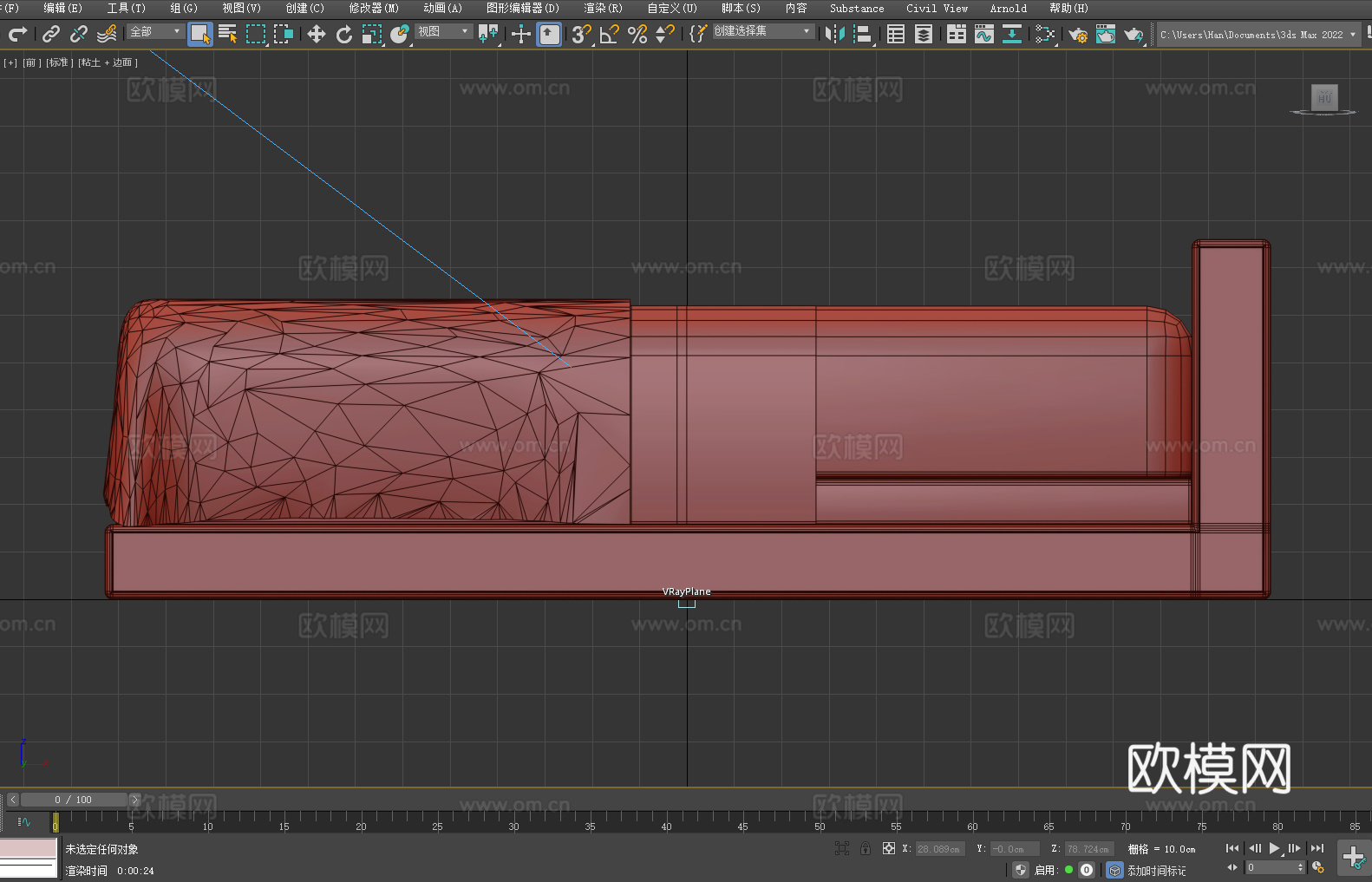This screenshot has width=1372, height=882.
Task: Click the Mirror tool icon
Action: tap(834, 34)
